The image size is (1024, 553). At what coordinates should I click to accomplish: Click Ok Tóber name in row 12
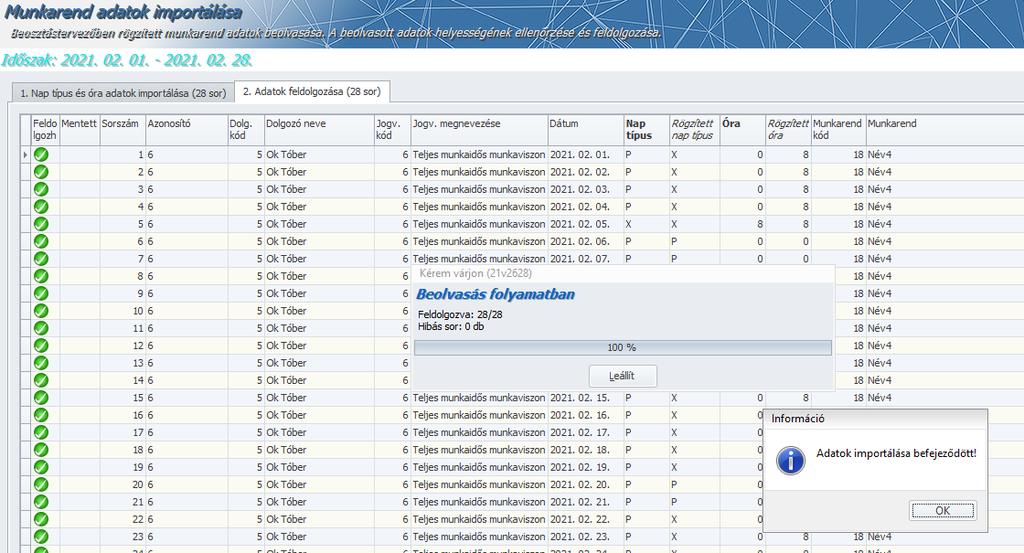(286, 345)
